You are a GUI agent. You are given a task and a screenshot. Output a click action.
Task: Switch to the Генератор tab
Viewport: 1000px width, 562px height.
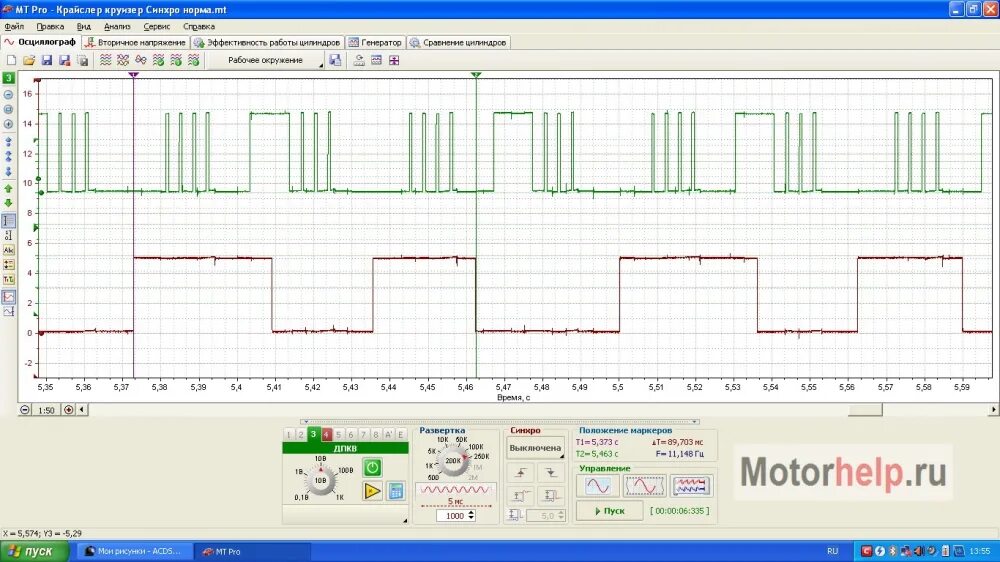375,42
